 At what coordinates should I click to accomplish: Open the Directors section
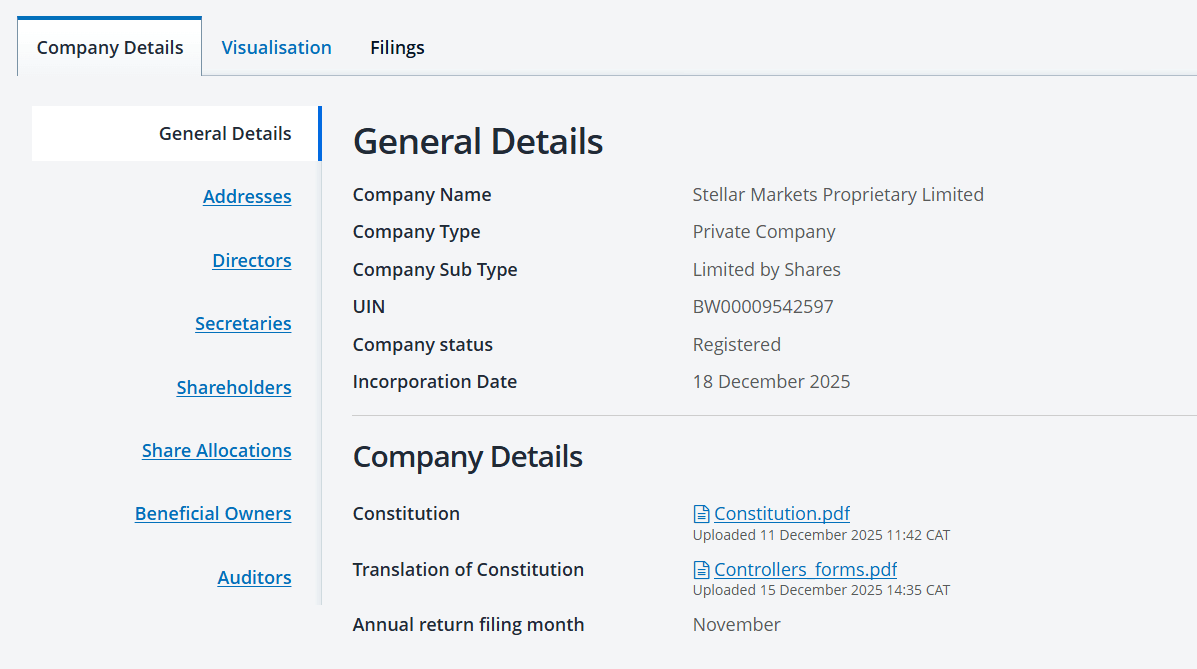click(x=252, y=260)
